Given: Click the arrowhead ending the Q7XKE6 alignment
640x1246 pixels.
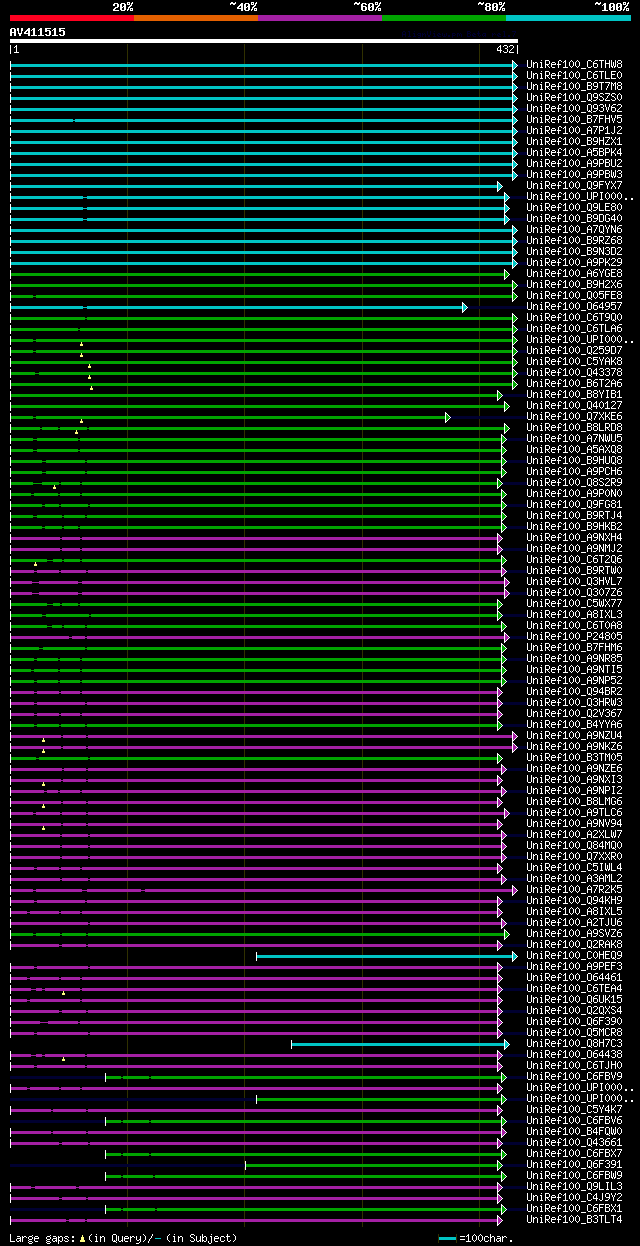Looking at the screenshot, I should click(x=447, y=417).
